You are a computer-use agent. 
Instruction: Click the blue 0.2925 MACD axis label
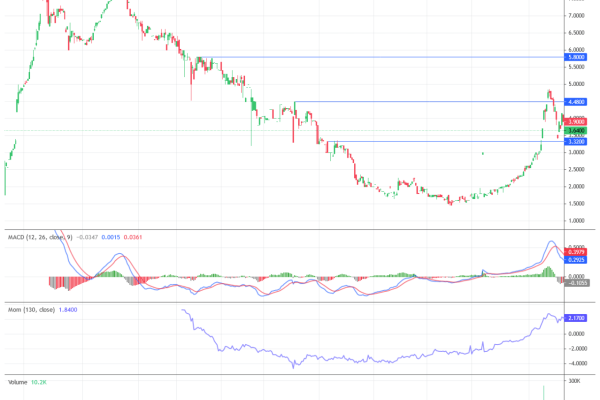577,260
